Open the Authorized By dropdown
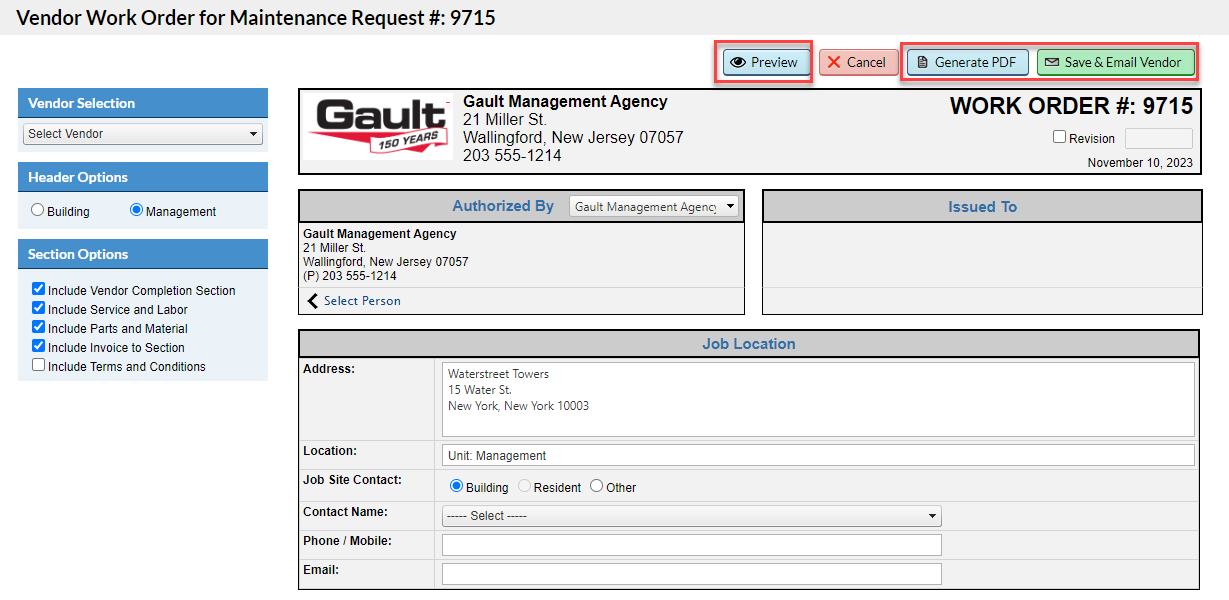This screenshot has height=600, width=1229. 654,206
